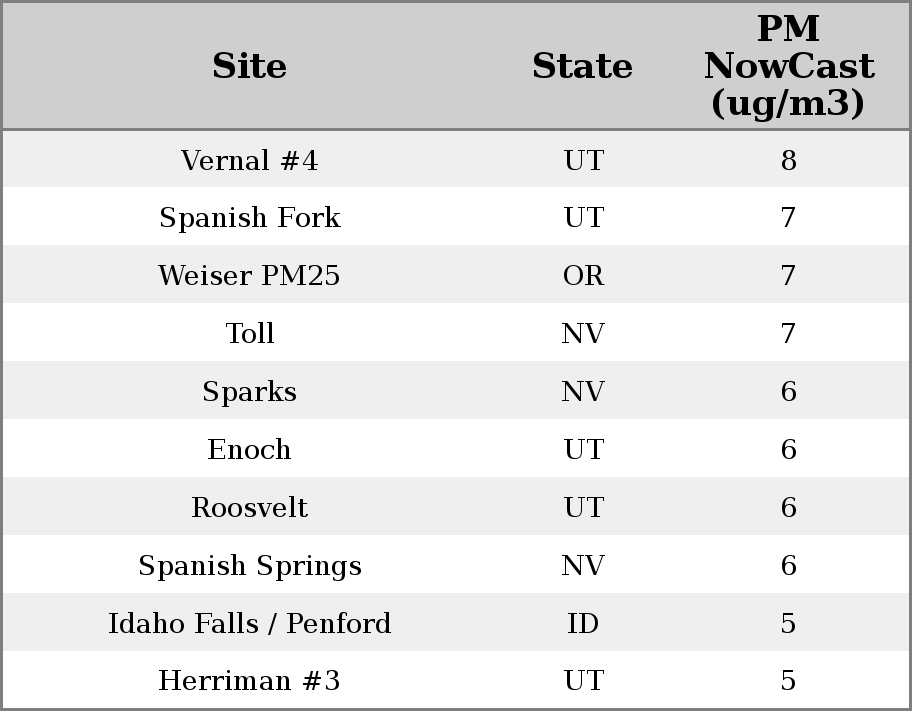Click the PM NowCast column header
This screenshot has height=711, width=912.
pos(788,66)
